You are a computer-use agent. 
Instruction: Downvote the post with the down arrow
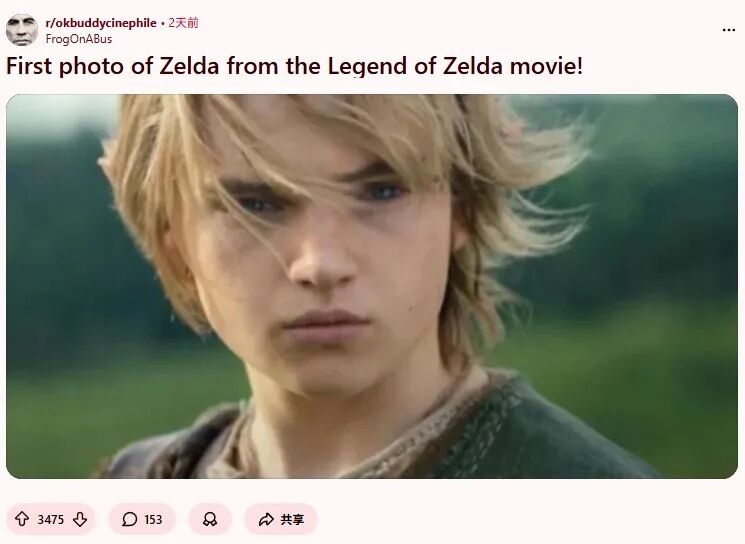tap(80, 519)
